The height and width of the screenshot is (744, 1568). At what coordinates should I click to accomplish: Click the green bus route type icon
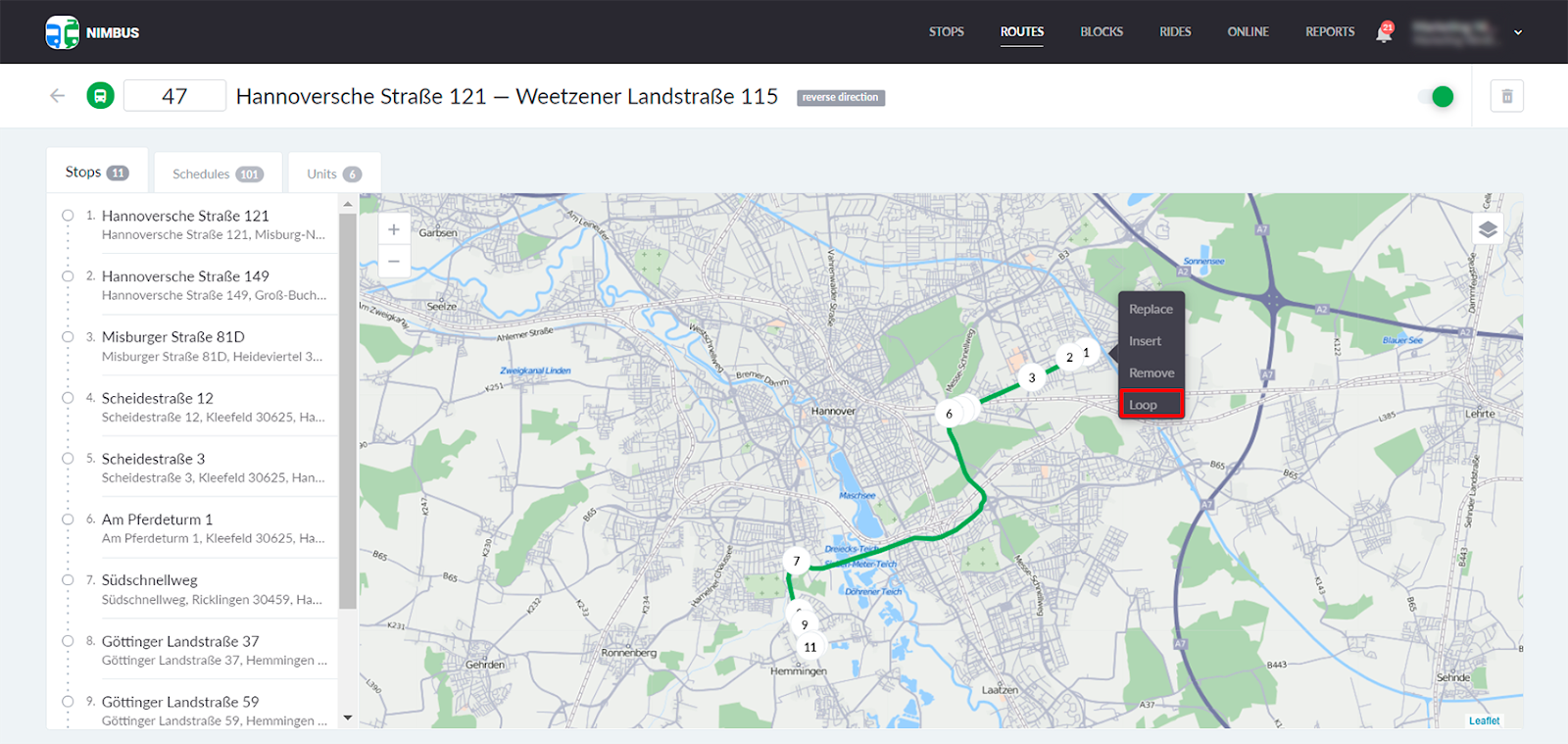(x=100, y=96)
